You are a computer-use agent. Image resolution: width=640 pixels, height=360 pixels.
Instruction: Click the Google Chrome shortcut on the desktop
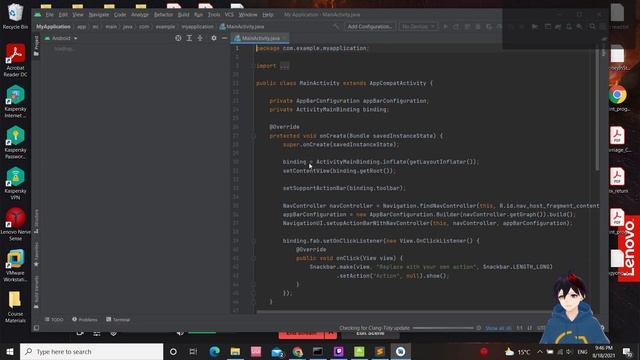[618, 98]
